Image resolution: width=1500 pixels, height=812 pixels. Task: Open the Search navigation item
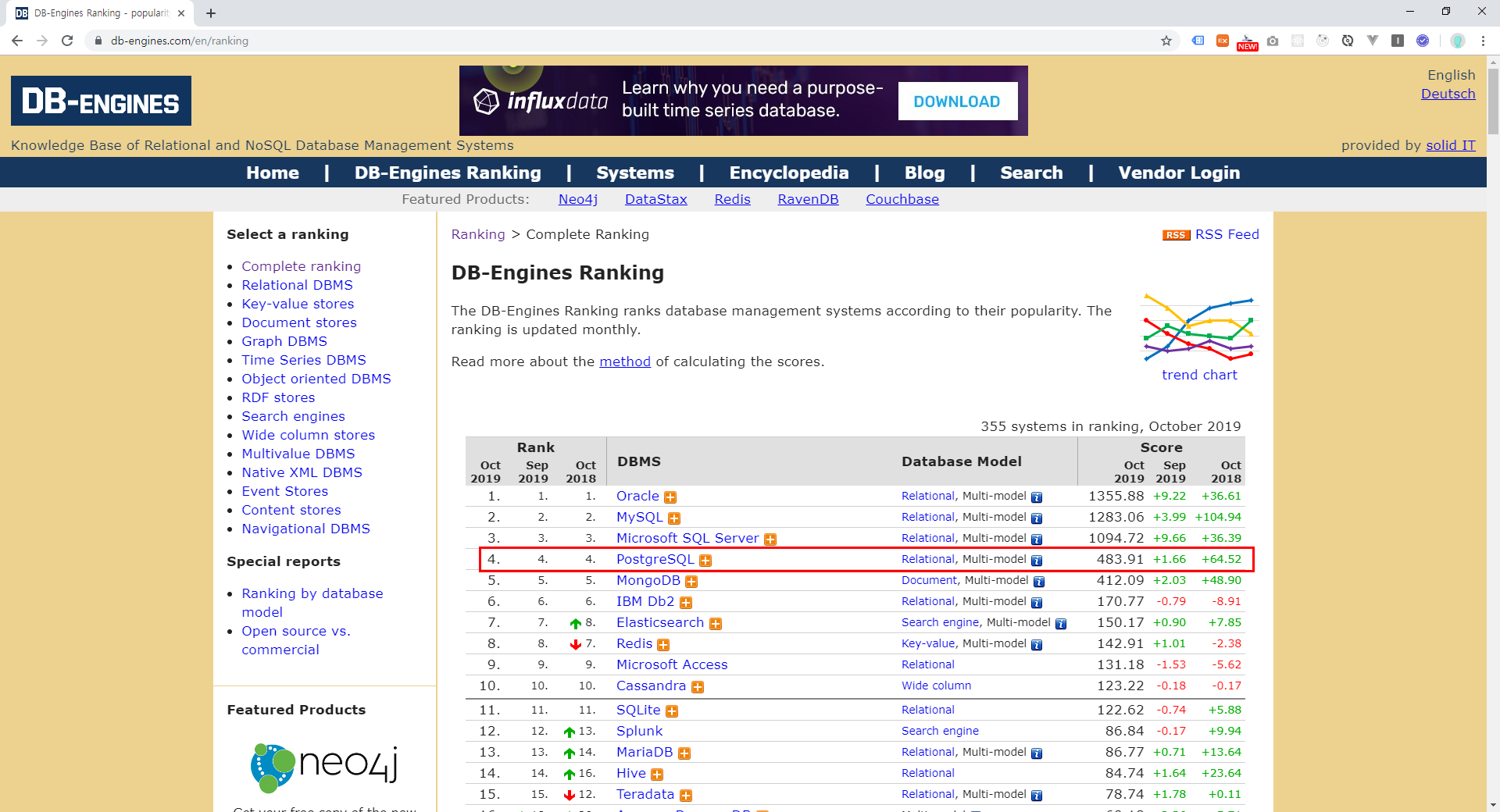pos(1031,173)
